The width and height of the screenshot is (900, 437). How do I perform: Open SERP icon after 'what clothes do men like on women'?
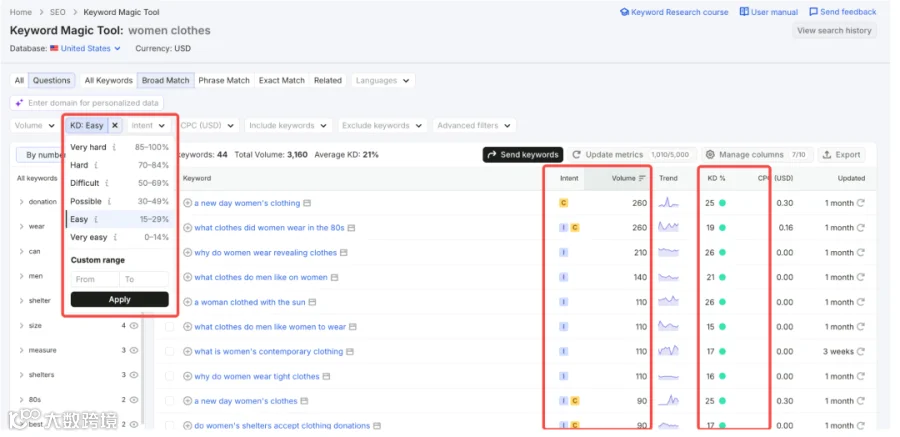[335, 277]
